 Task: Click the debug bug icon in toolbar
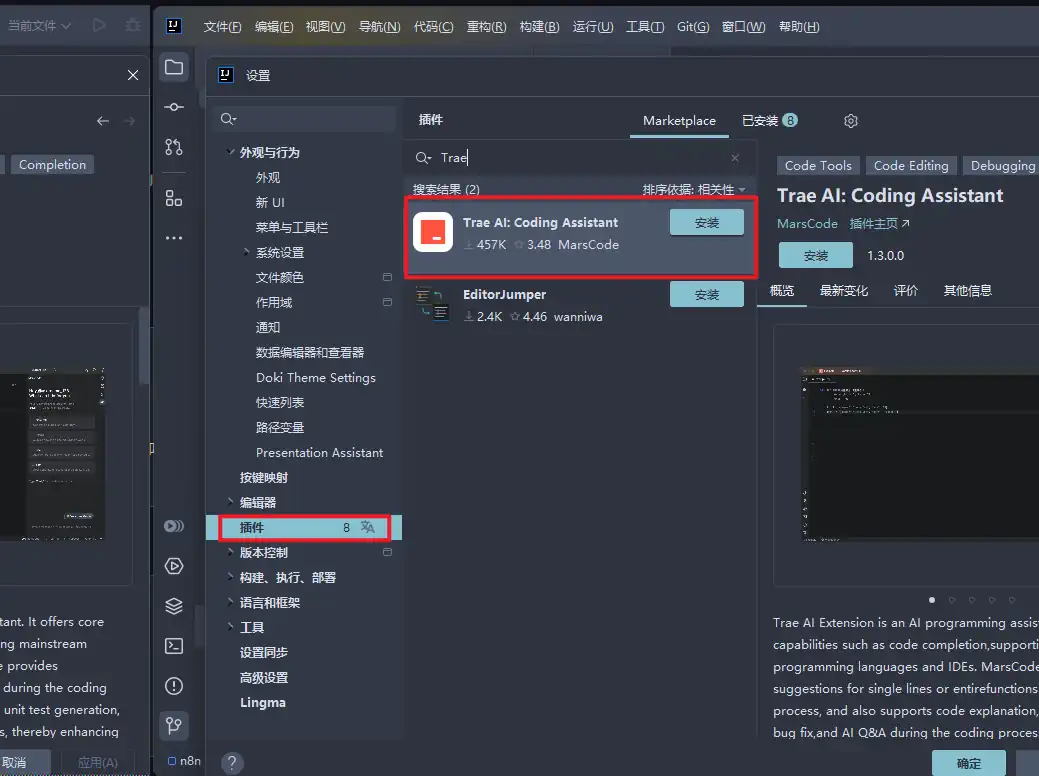[x=133, y=26]
